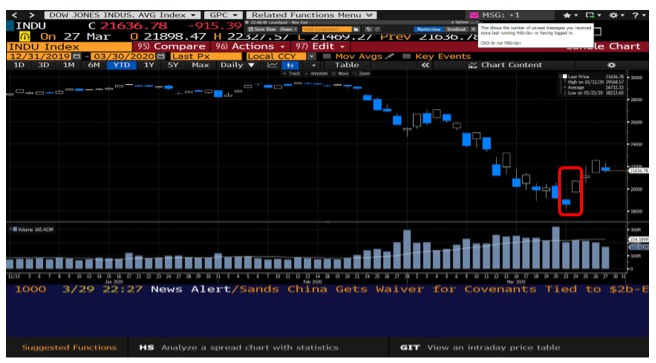Select the candlestick chart type icon
Viewport: 656px width, 363px height.
pyautogui.click(x=290, y=65)
